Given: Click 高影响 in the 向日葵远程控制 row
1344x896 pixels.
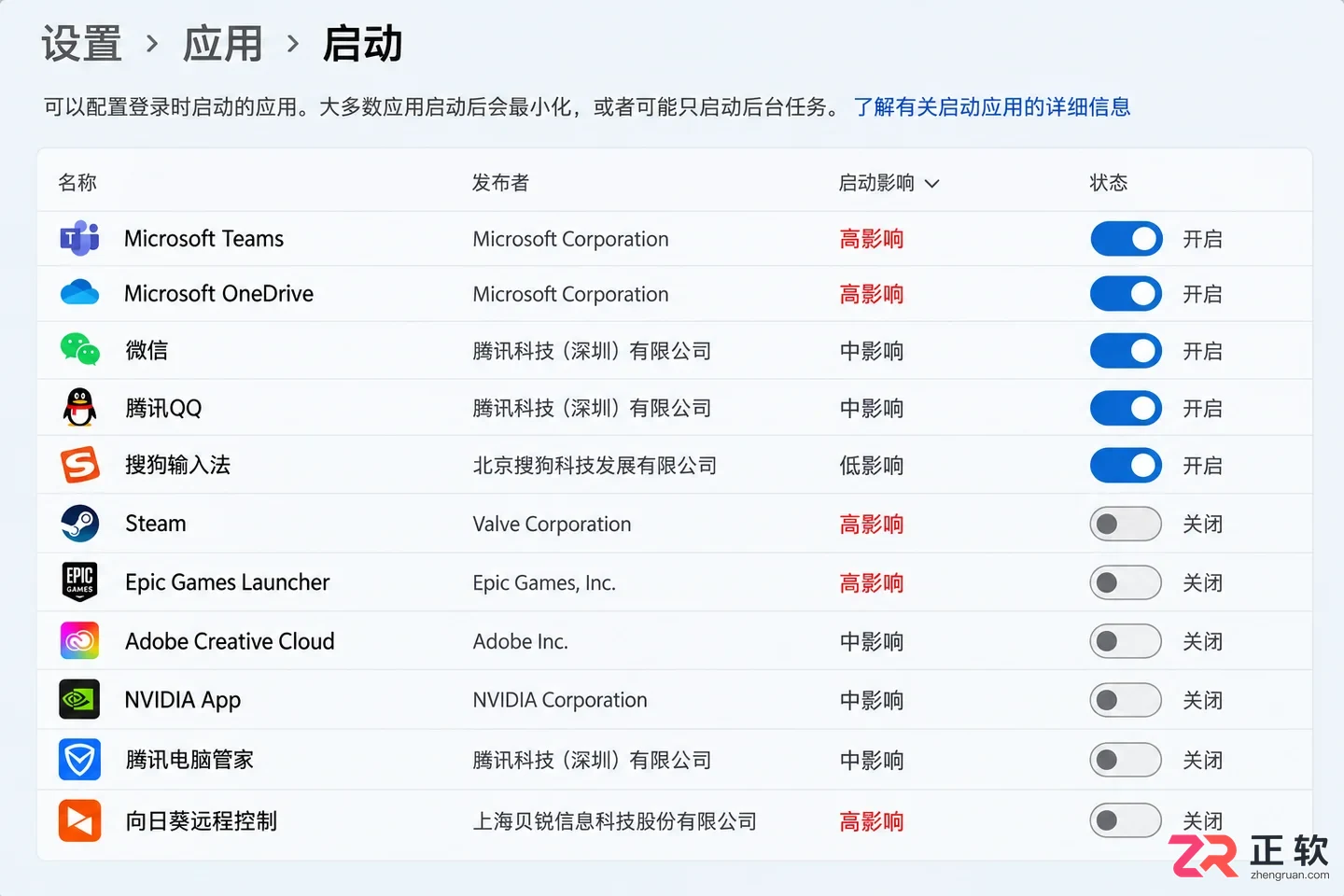Looking at the screenshot, I should [x=872, y=821].
